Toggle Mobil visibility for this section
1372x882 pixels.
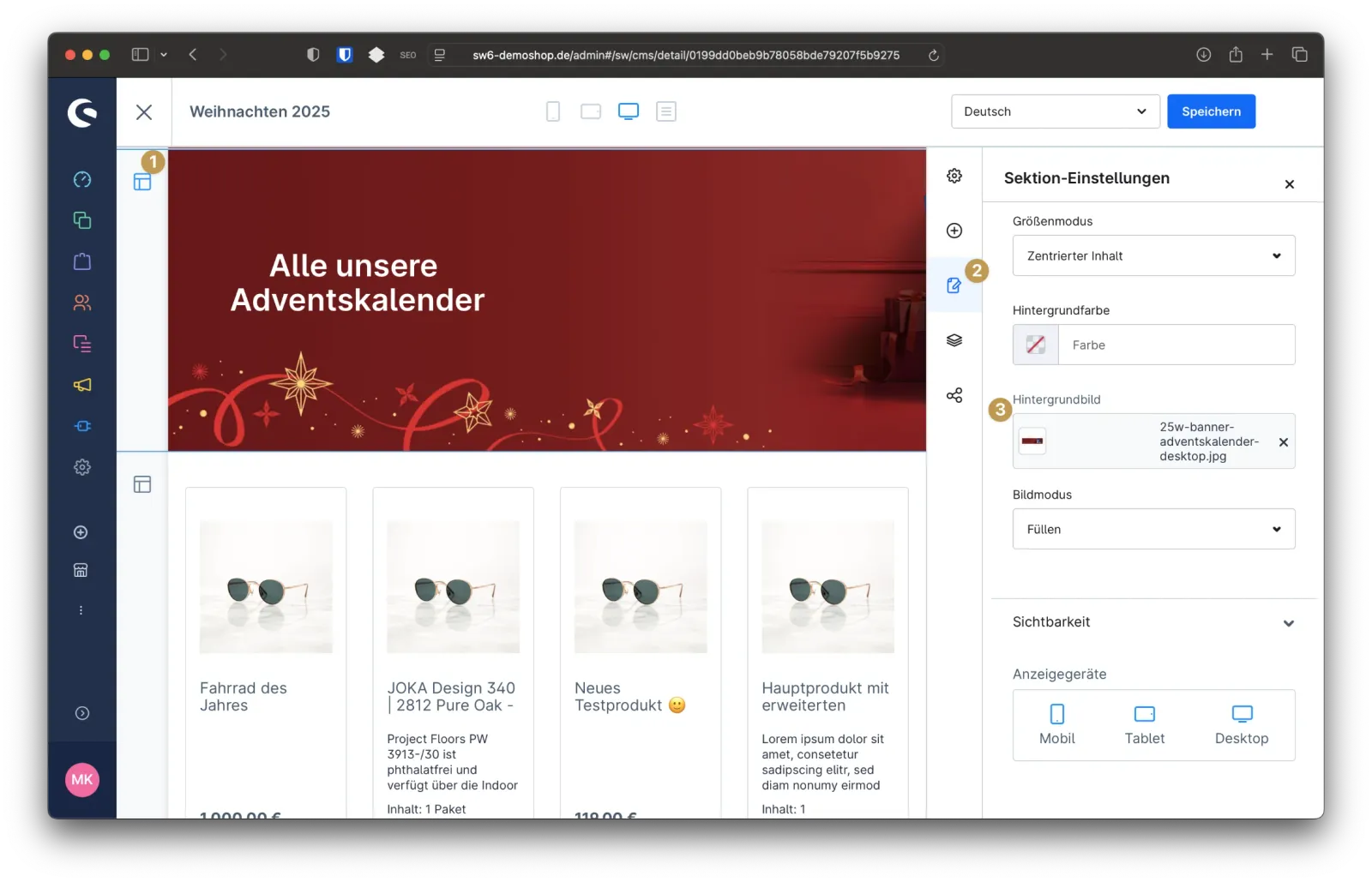click(x=1056, y=724)
